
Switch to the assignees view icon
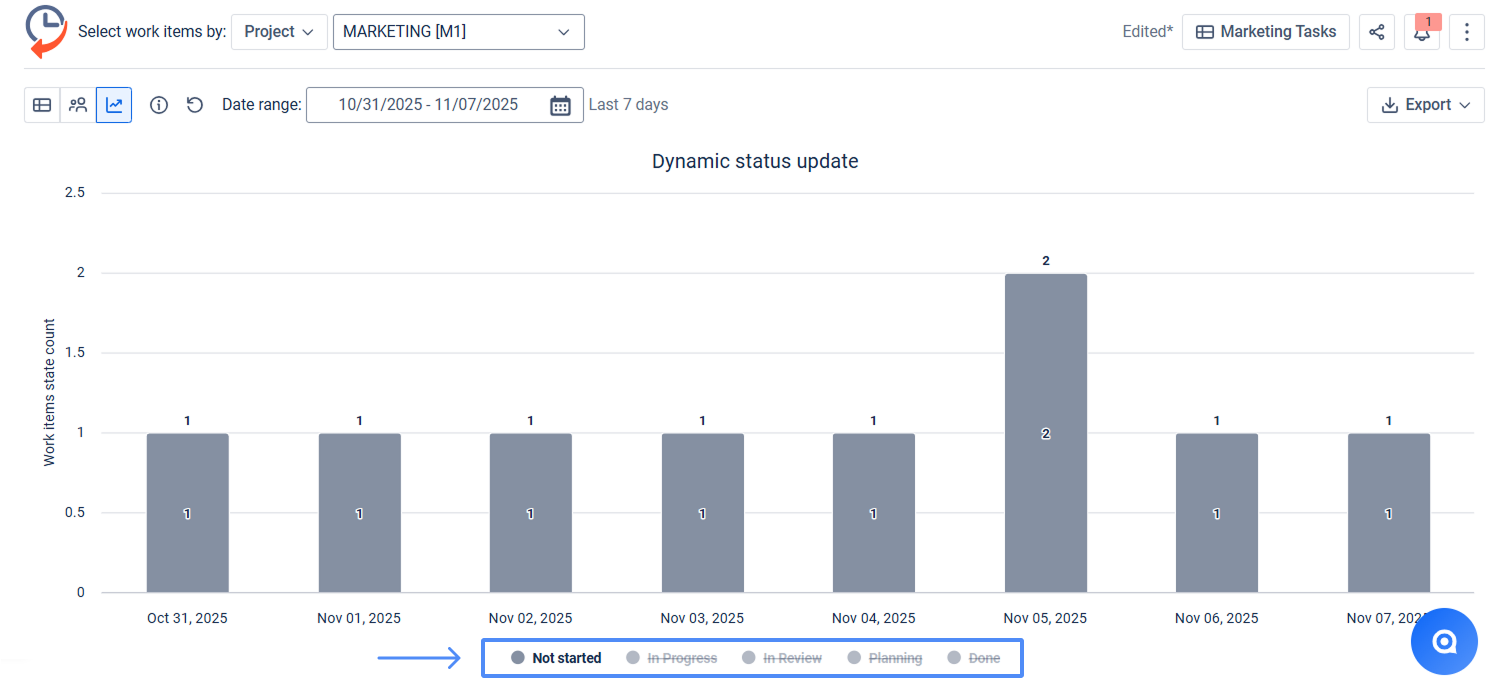point(78,105)
